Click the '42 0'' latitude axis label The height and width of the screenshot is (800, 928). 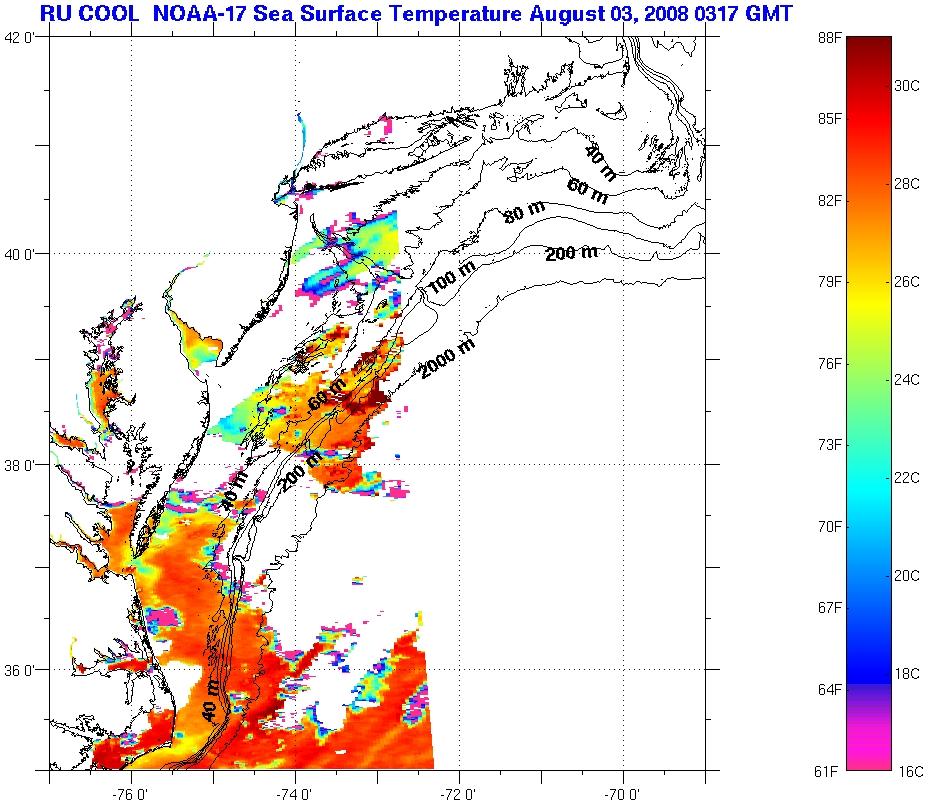pyautogui.click(x=20, y=37)
